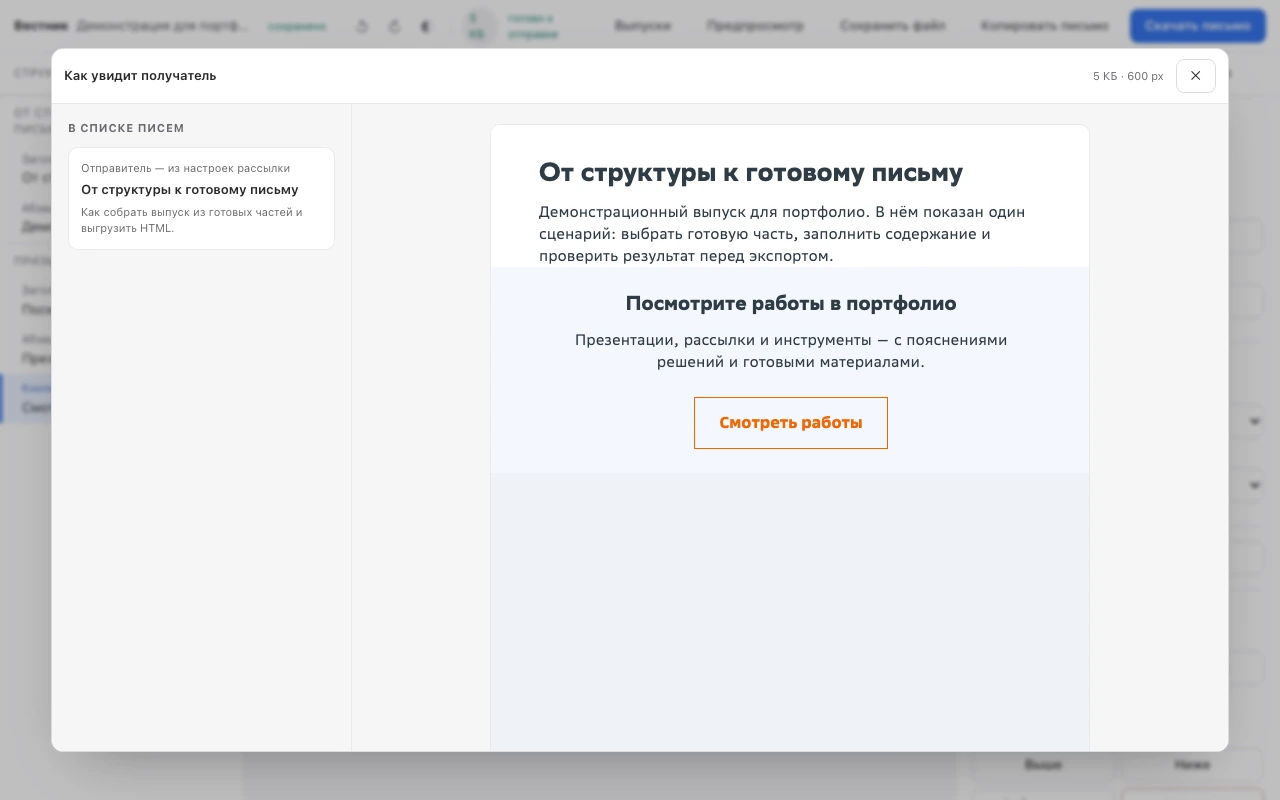This screenshot has height=800, width=1280.
Task: Click the paragraph starting 'Демонстрационный выпуск для портфолио'
Action: (x=782, y=234)
